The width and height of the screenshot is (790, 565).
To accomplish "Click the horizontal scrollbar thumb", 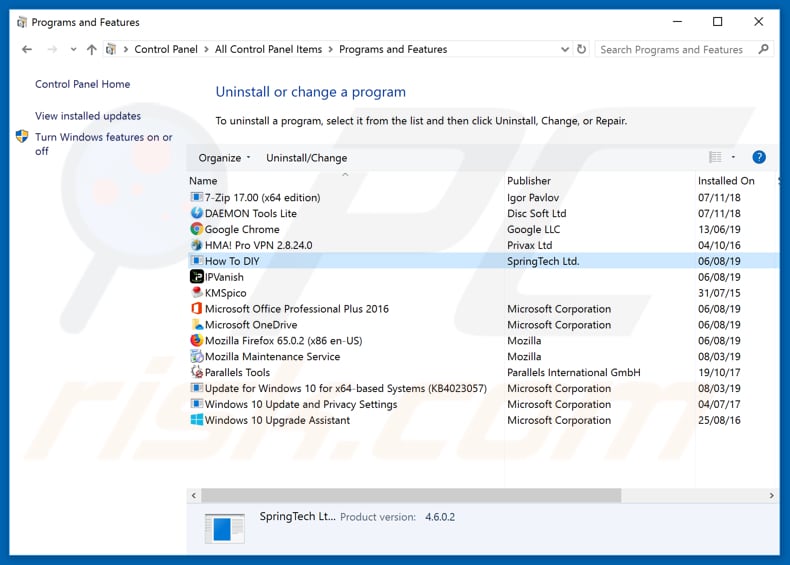I will pos(411,495).
